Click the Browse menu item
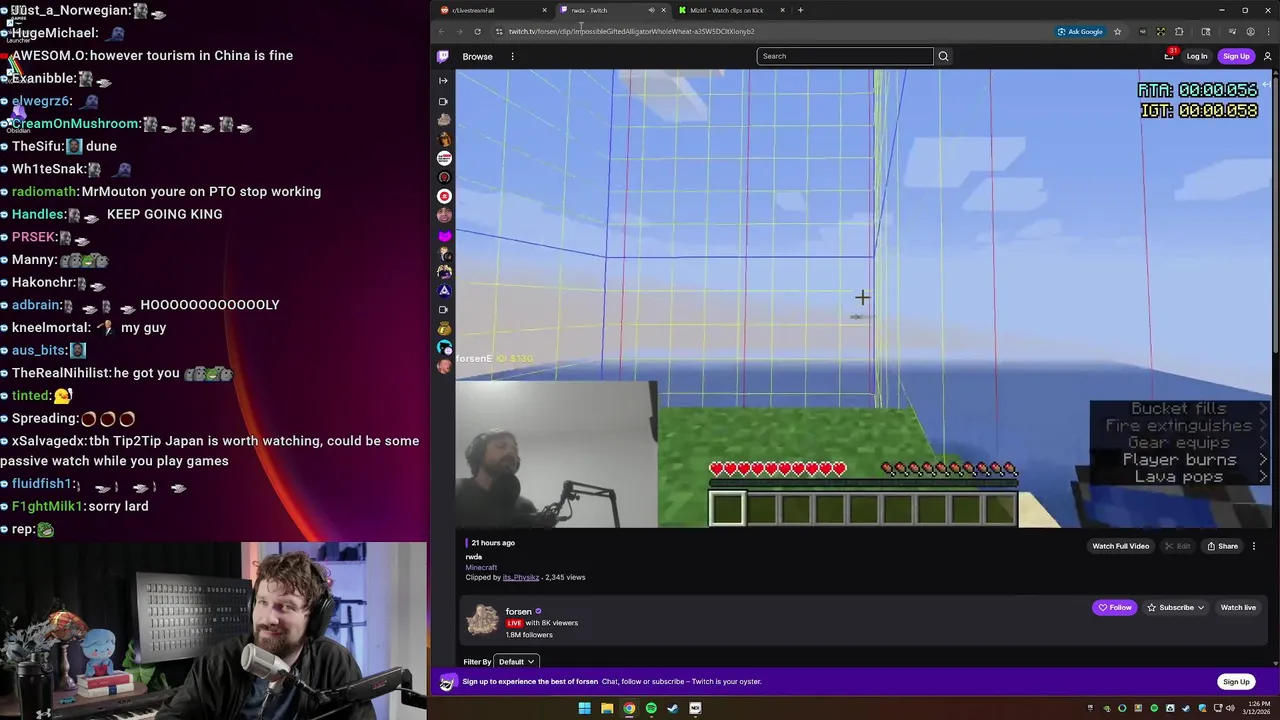The image size is (1280, 720). pos(477,56)
